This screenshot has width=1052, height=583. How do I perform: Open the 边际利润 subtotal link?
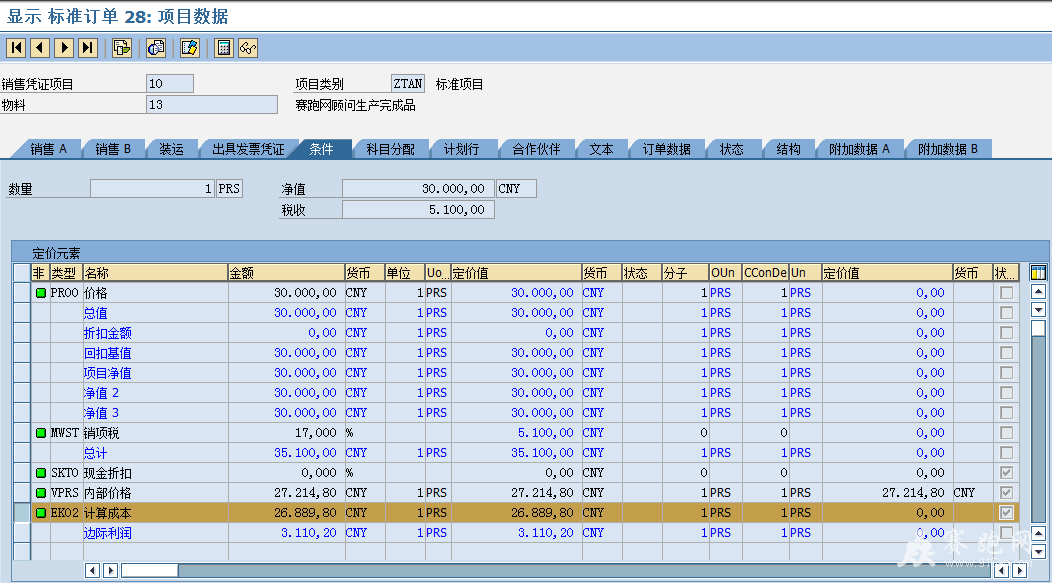coord(107,533)
